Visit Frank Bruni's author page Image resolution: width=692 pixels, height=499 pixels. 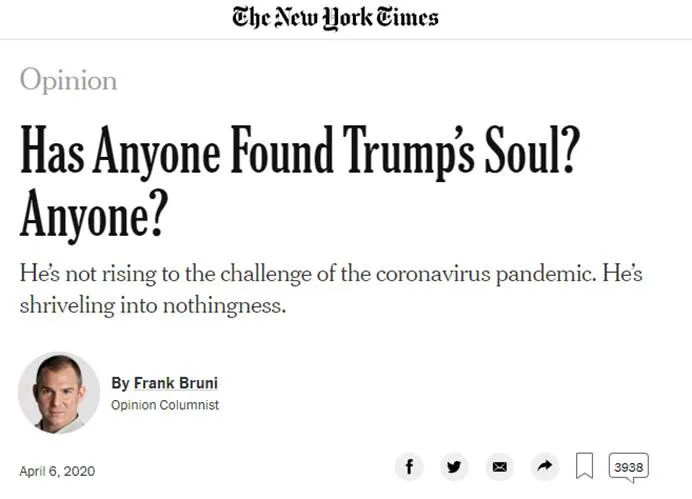[x=176, y=383]
